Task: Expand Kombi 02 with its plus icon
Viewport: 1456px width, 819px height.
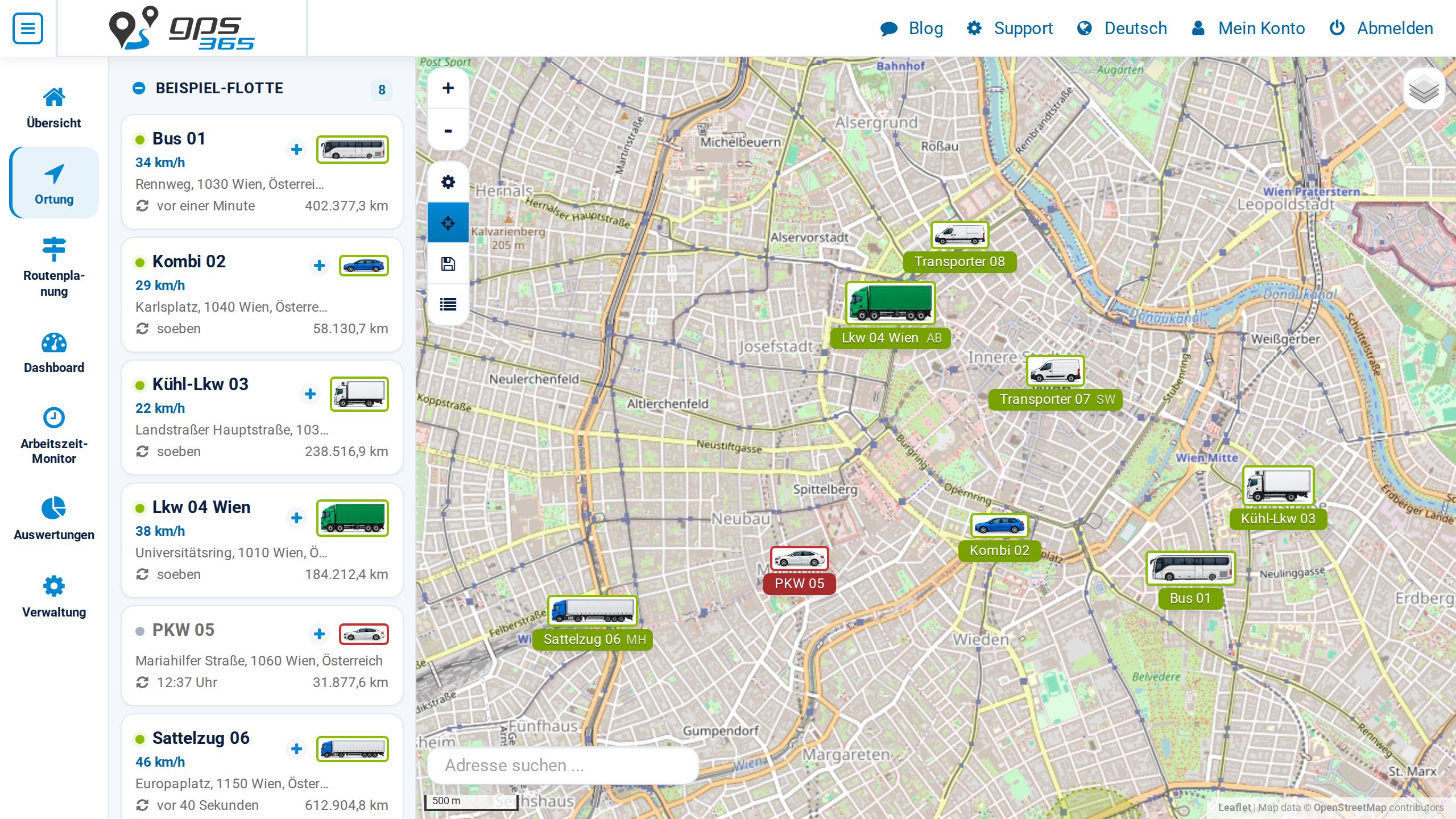Action: [319, 266]
